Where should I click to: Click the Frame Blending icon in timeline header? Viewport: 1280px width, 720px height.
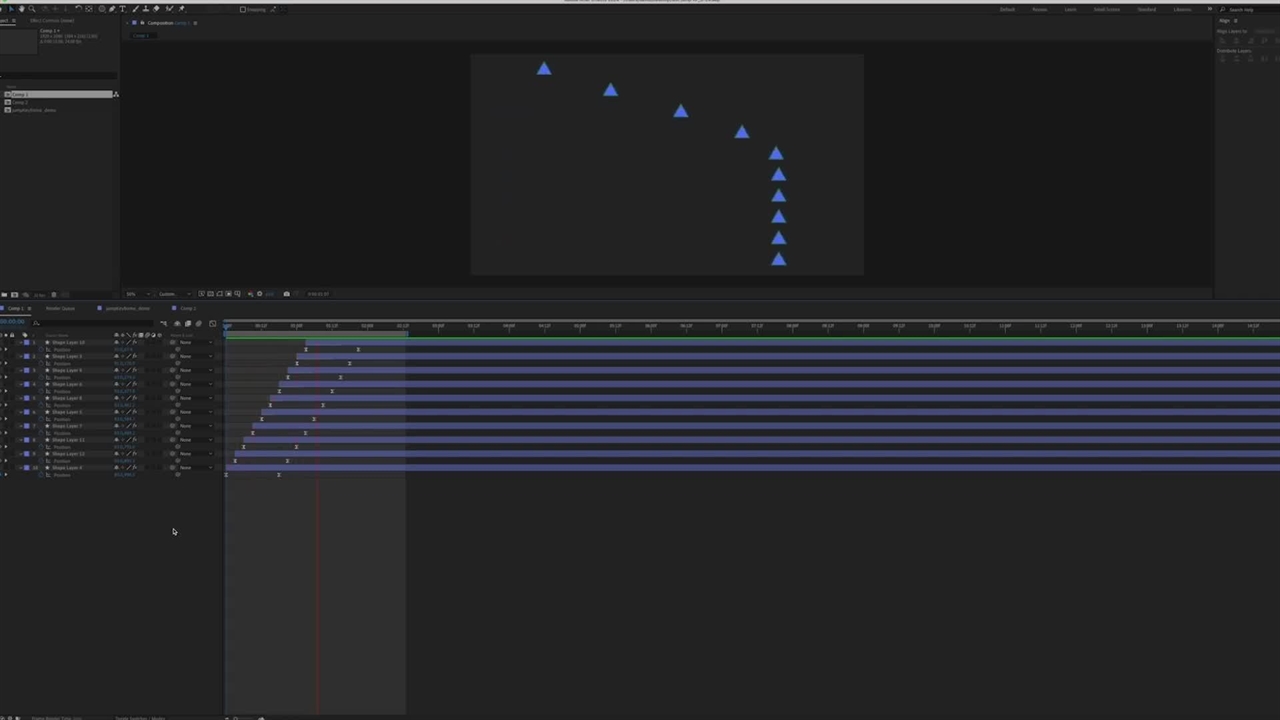pyautogui.click(x=188, y=323)
